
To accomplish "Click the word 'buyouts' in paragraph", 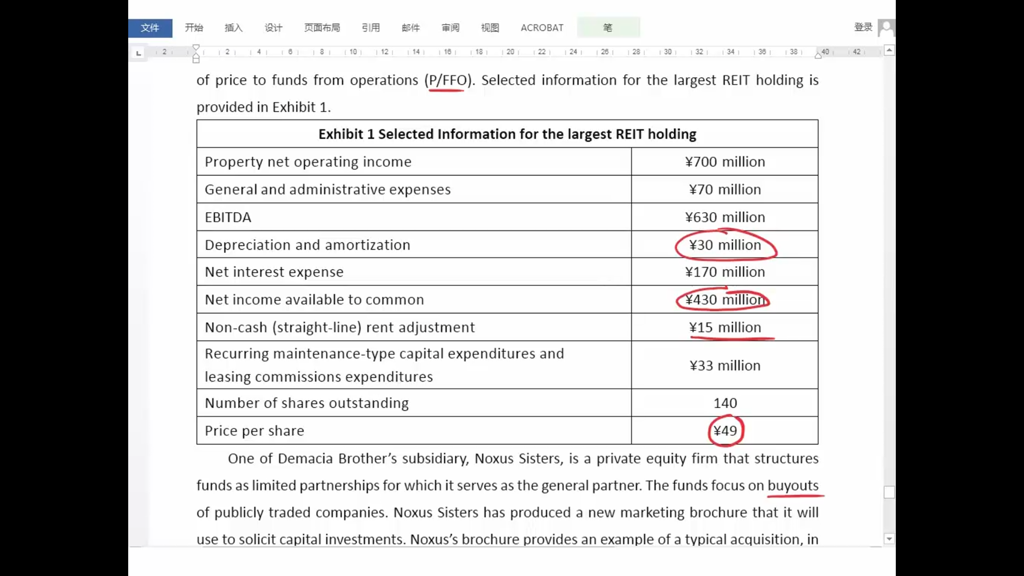I will click(793, 485).
